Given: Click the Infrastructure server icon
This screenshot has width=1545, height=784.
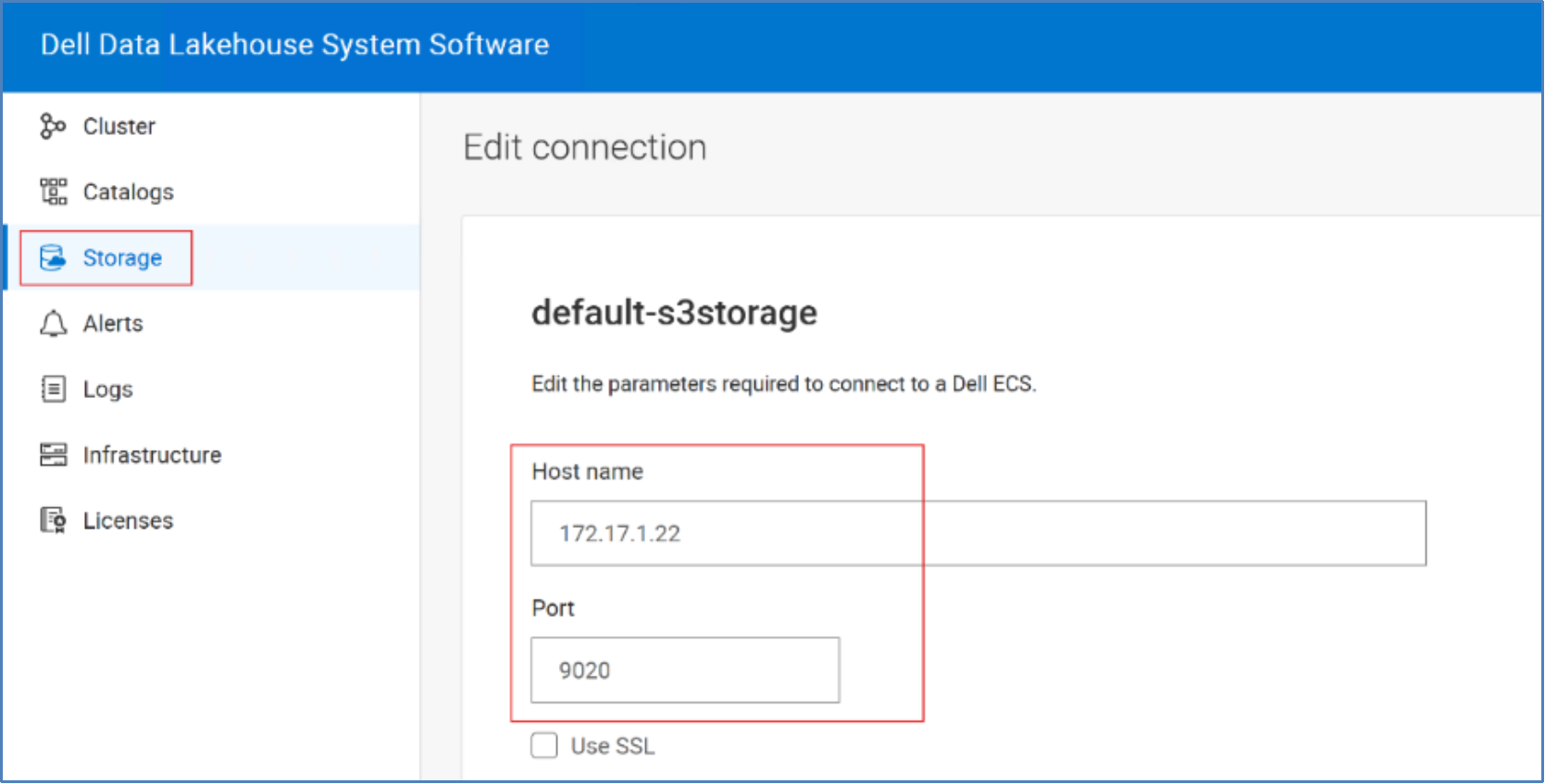Looking at the screenshot, I should pyautogui.click(x=53, y=454).
